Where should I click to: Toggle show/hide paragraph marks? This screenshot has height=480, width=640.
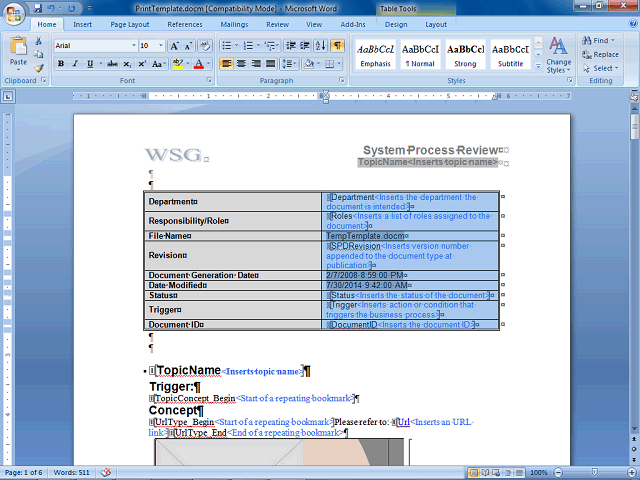(338, 46)
